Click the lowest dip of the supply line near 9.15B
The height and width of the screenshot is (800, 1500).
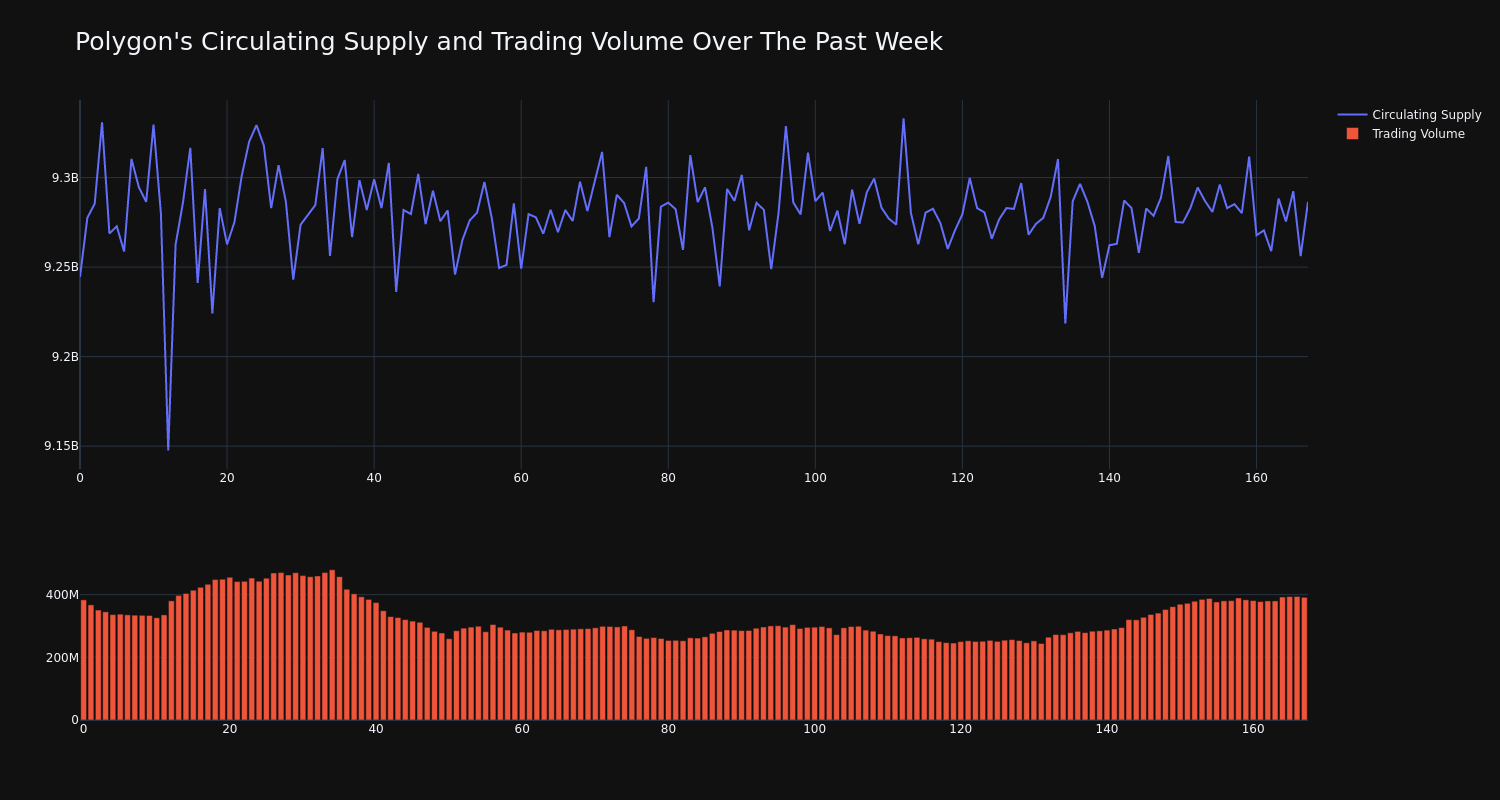(168, 449)
